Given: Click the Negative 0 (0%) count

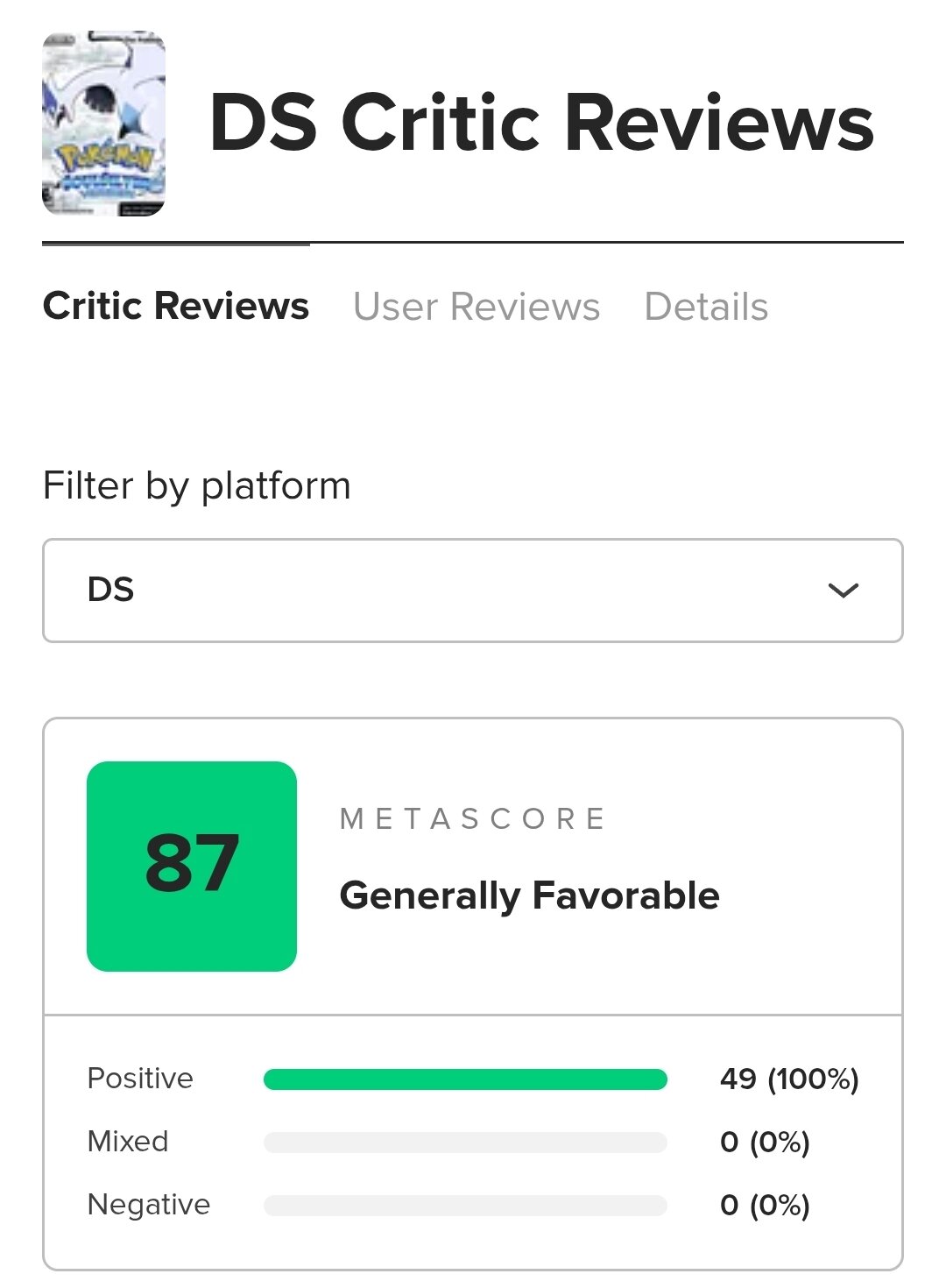Looking at the screenshot, I should coord(765,1205).
